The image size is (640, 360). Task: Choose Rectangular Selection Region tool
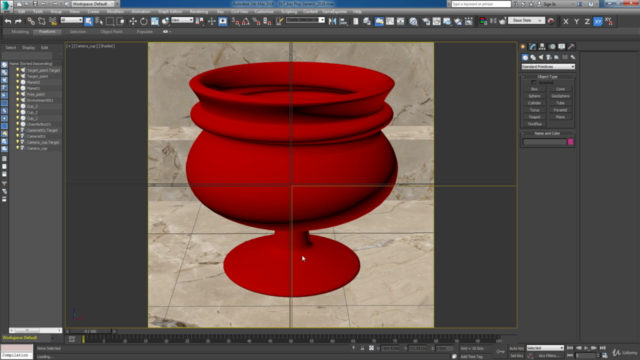[x=109, y=21]
